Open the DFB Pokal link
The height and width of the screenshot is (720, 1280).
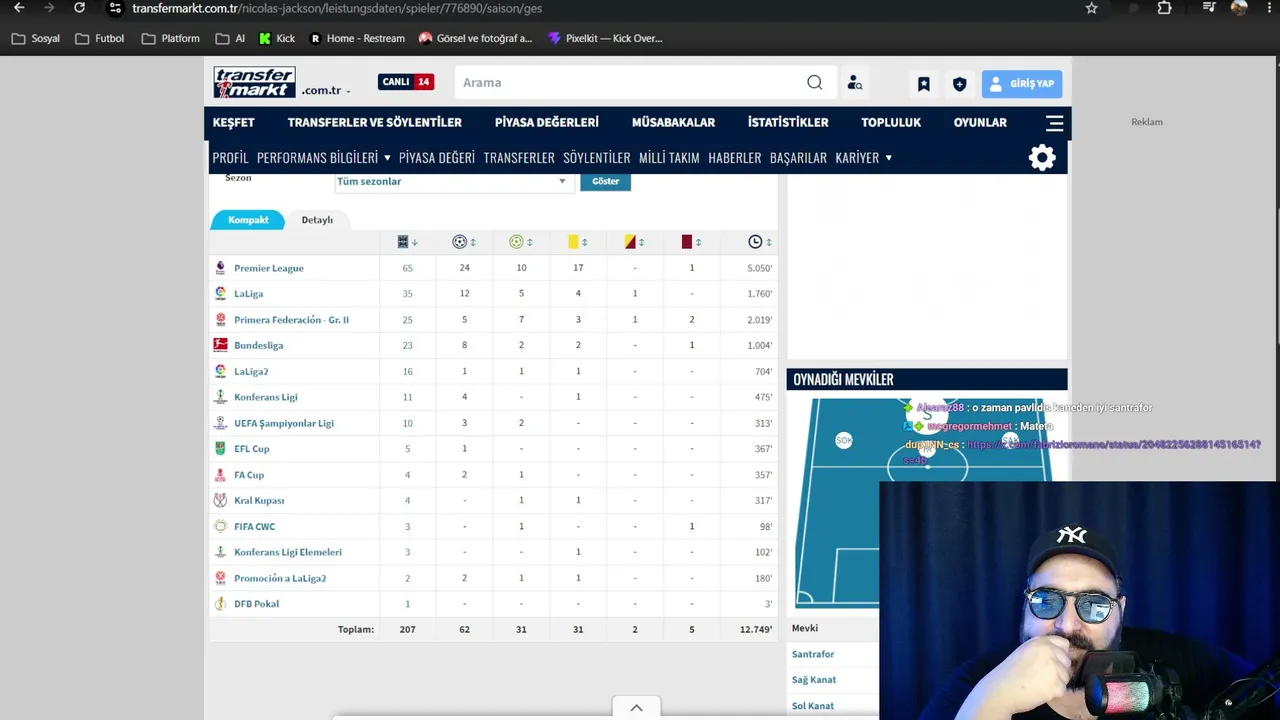(257, 604)
